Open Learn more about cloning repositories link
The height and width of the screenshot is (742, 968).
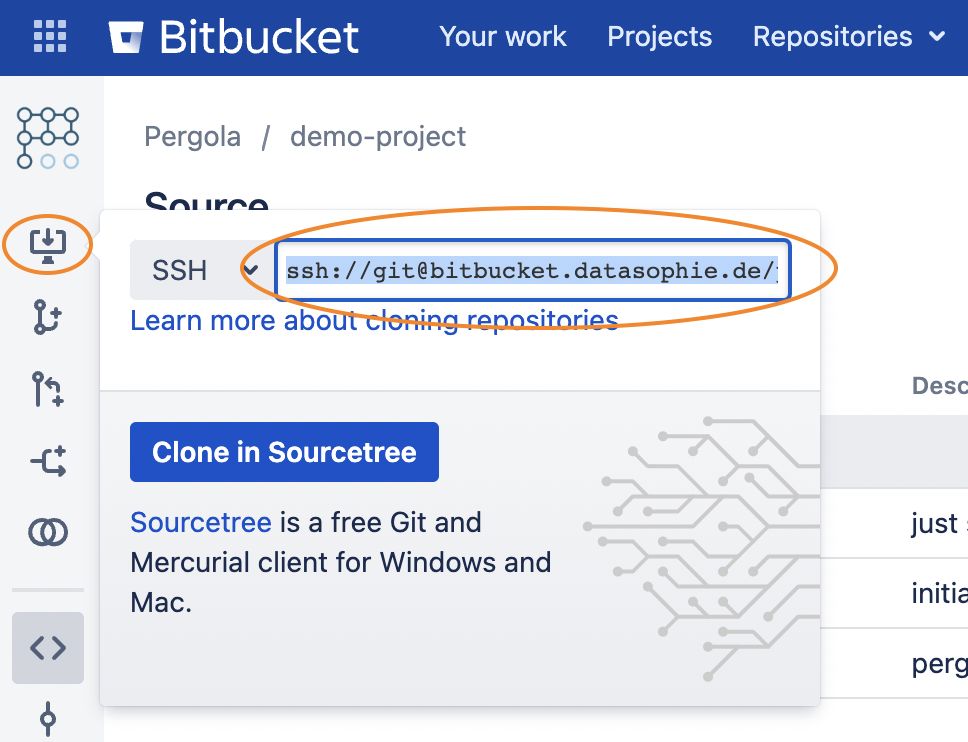(x=374, y=320)
